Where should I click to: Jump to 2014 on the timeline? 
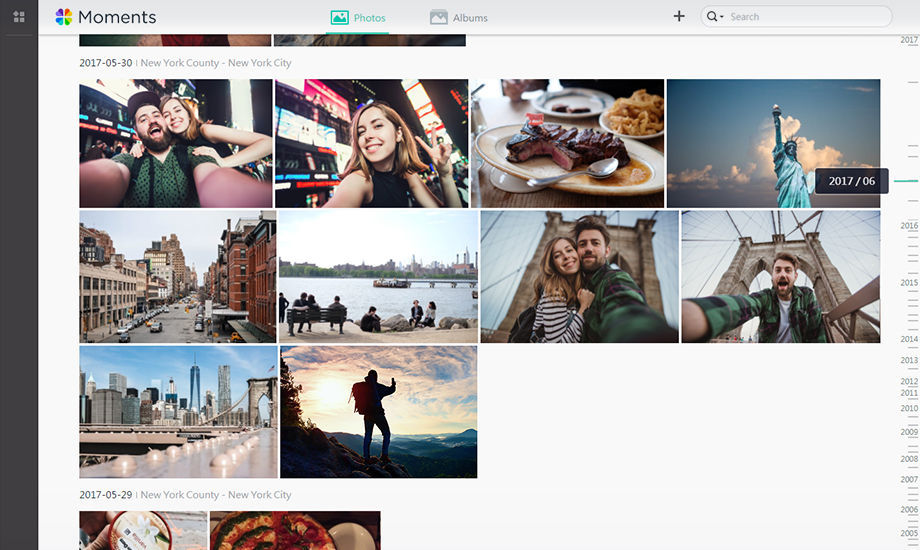tap(908, 339)
